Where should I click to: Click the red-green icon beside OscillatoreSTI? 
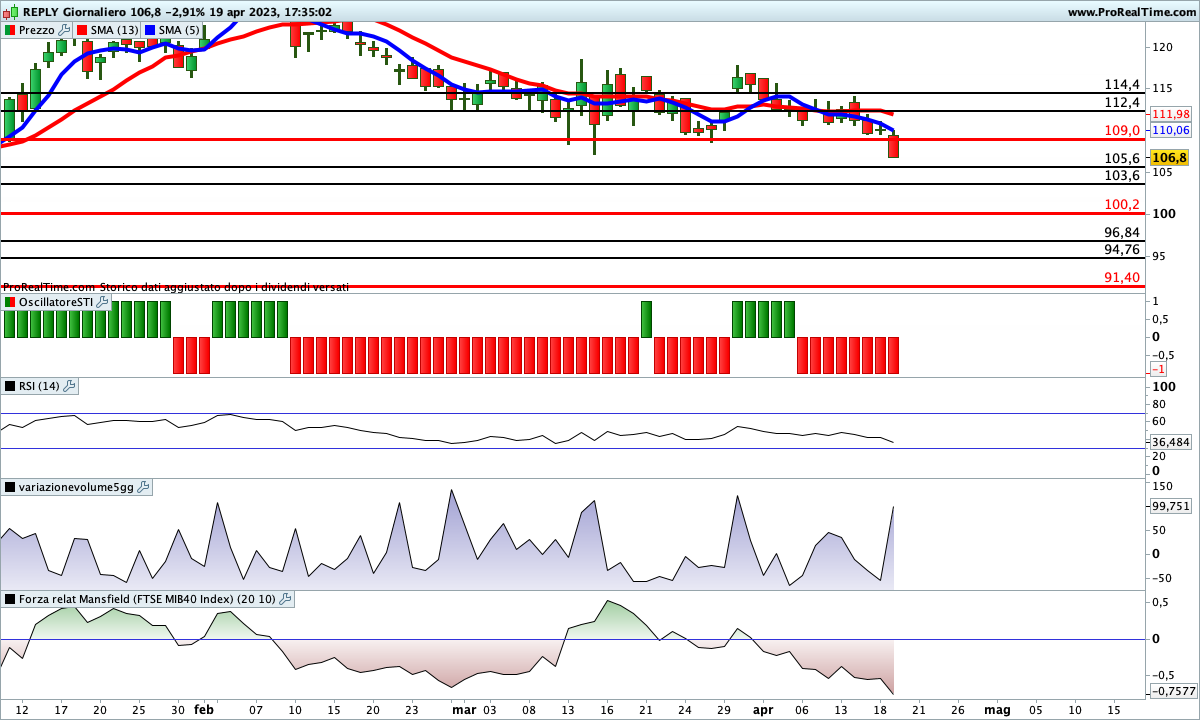click(x=10, y=302)
